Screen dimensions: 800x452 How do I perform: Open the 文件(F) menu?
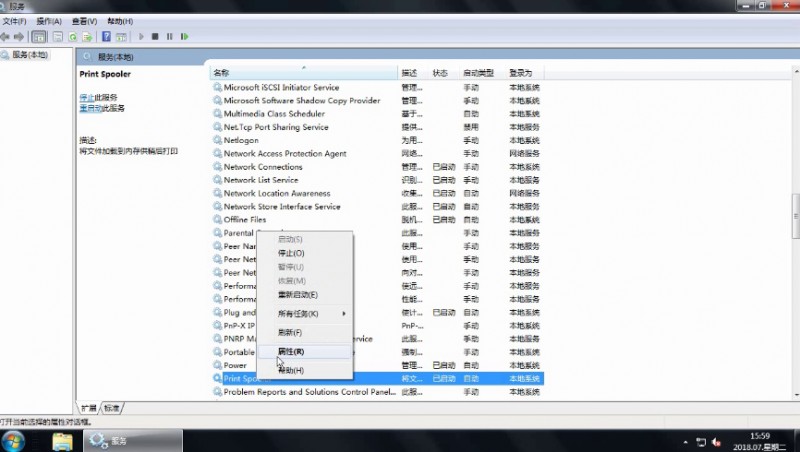(x=14, y=21)
